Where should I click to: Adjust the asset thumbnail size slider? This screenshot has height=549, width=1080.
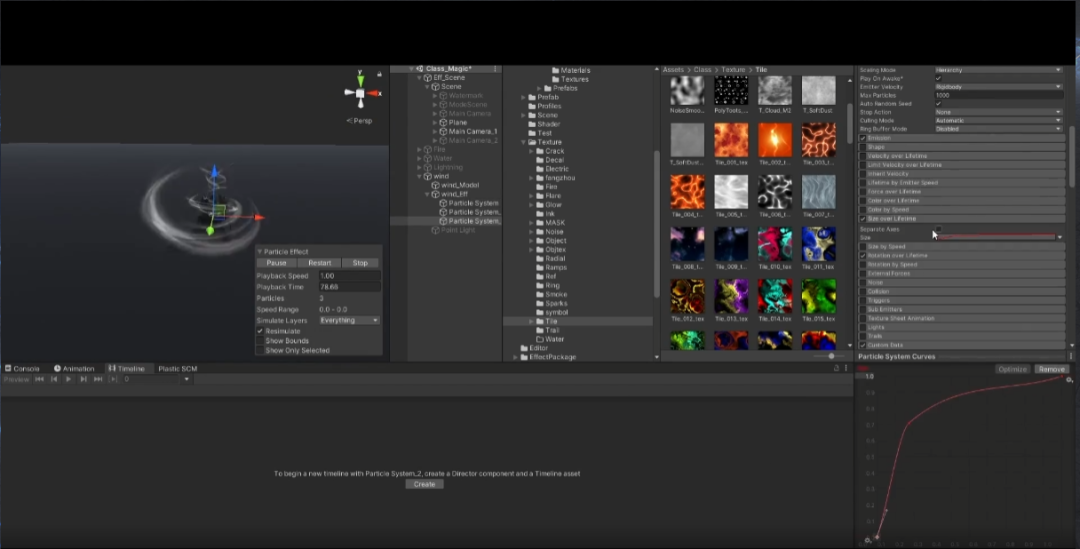830,356
